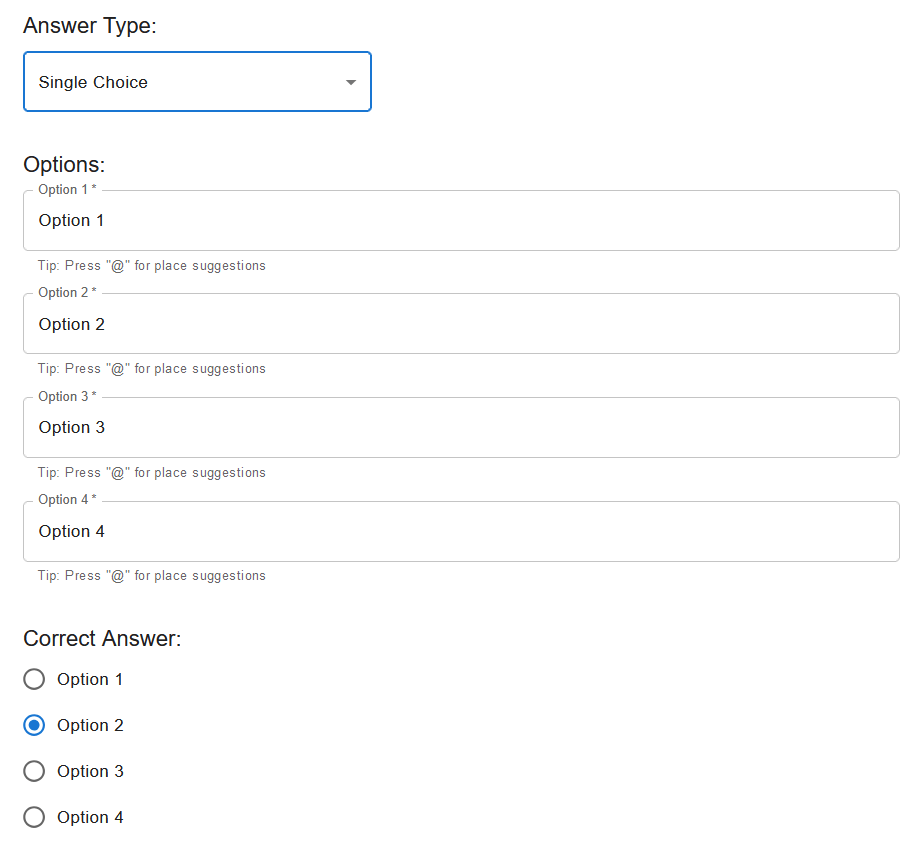Open the Single Choice answer type selector
This screenshot has height=845, width=918.
[x=197, y=82]
